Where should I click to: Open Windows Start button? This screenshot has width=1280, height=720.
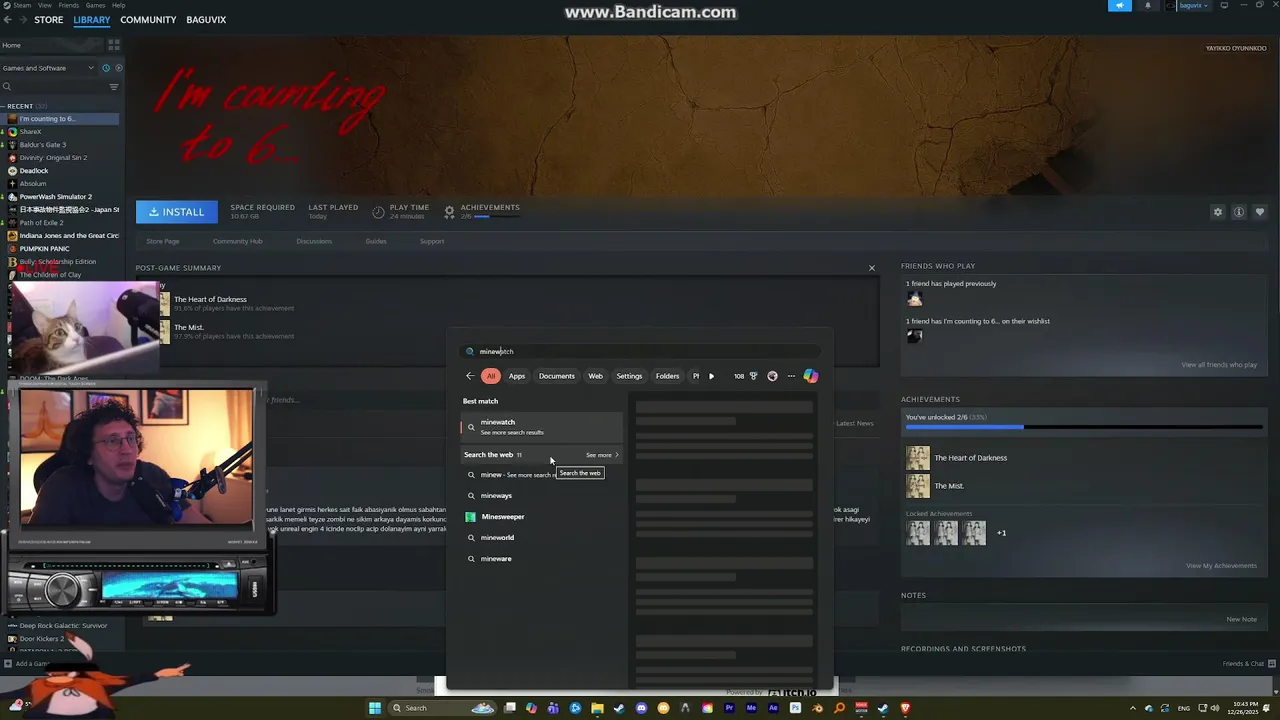click(x=375, y=708)
